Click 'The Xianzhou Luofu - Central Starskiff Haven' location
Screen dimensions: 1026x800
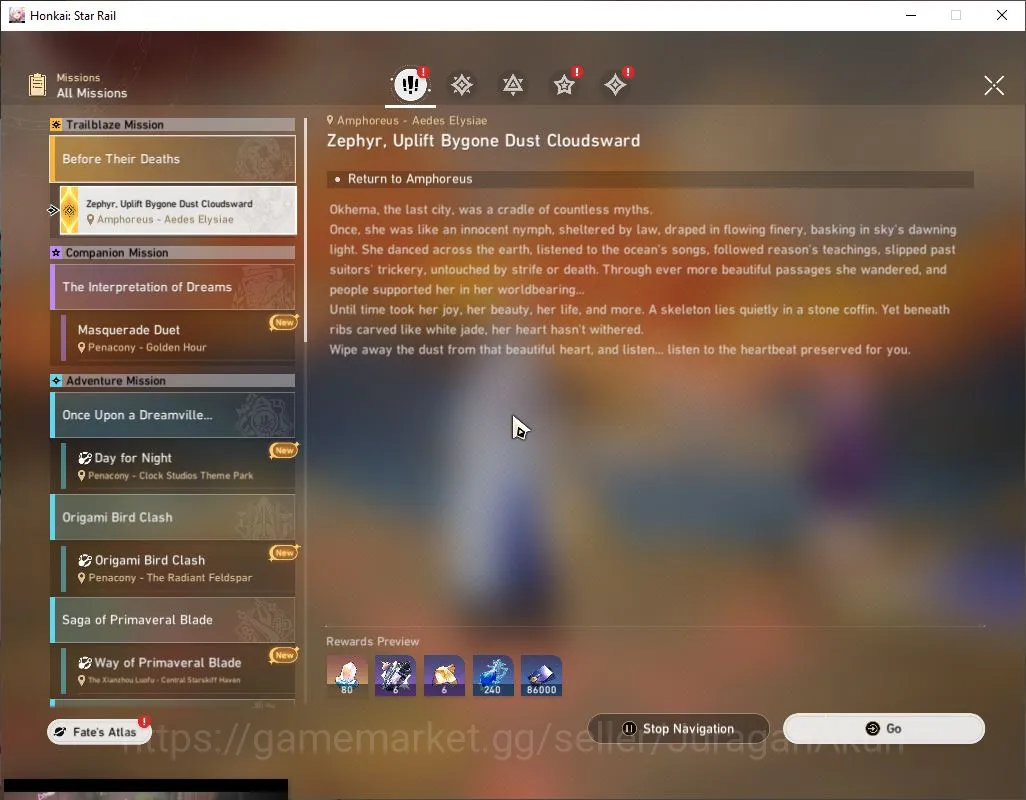coord(164,680)
